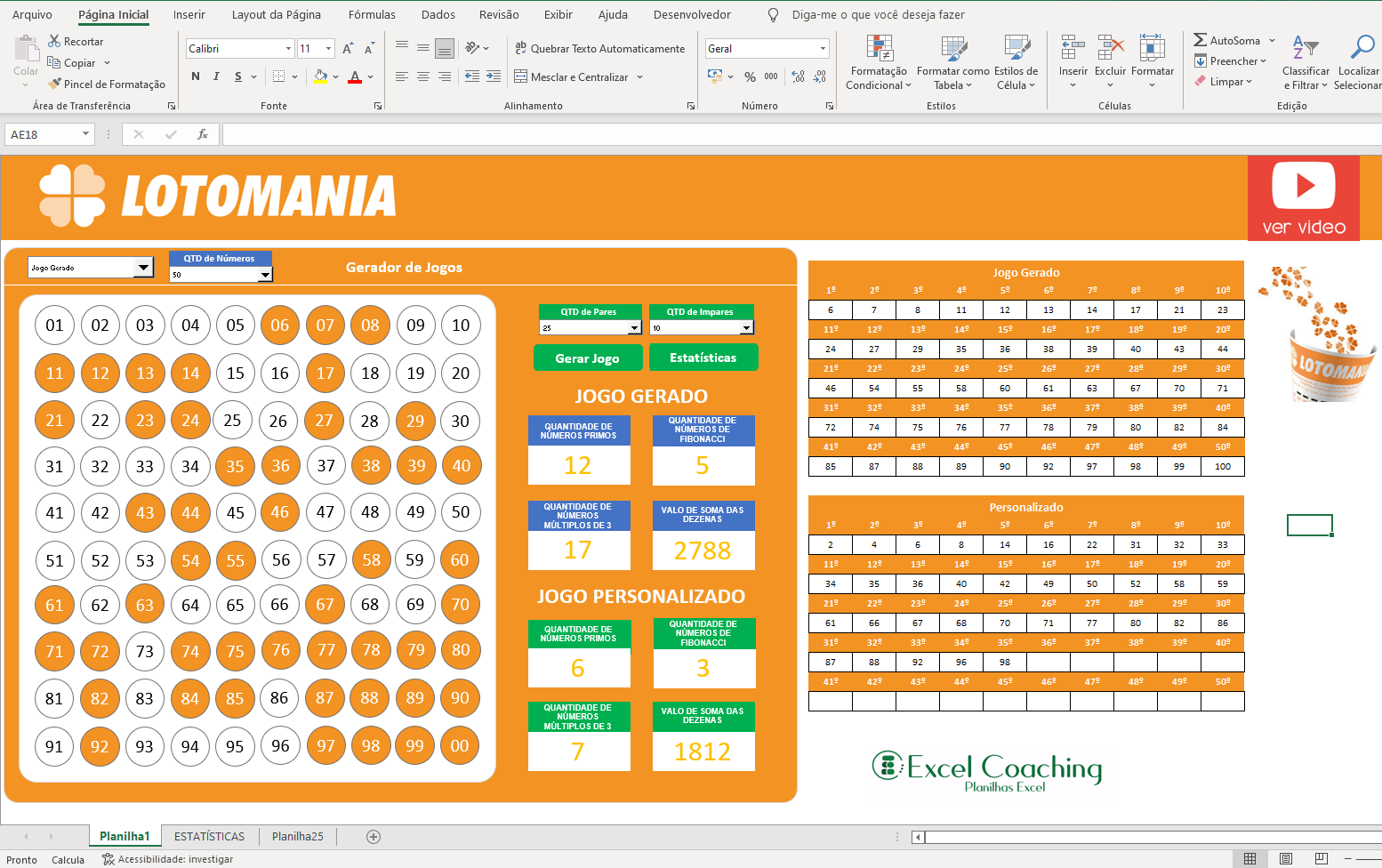Open the Fórmulas ribbon tab

(x=372, y=14)
